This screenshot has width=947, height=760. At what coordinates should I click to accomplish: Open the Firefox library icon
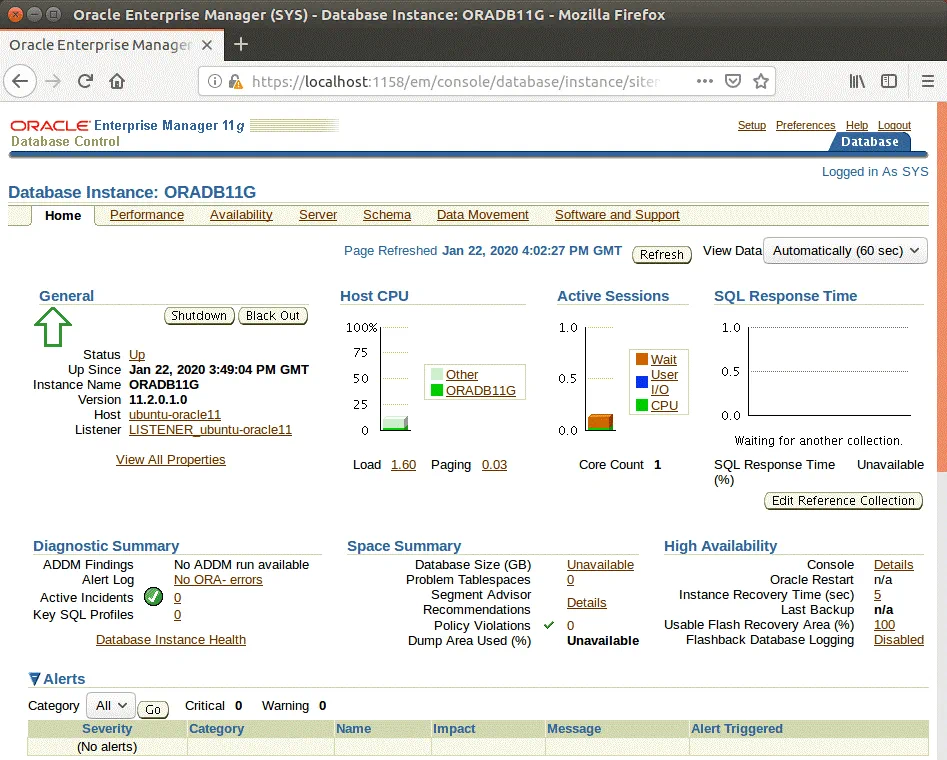(x=857, y=81)
